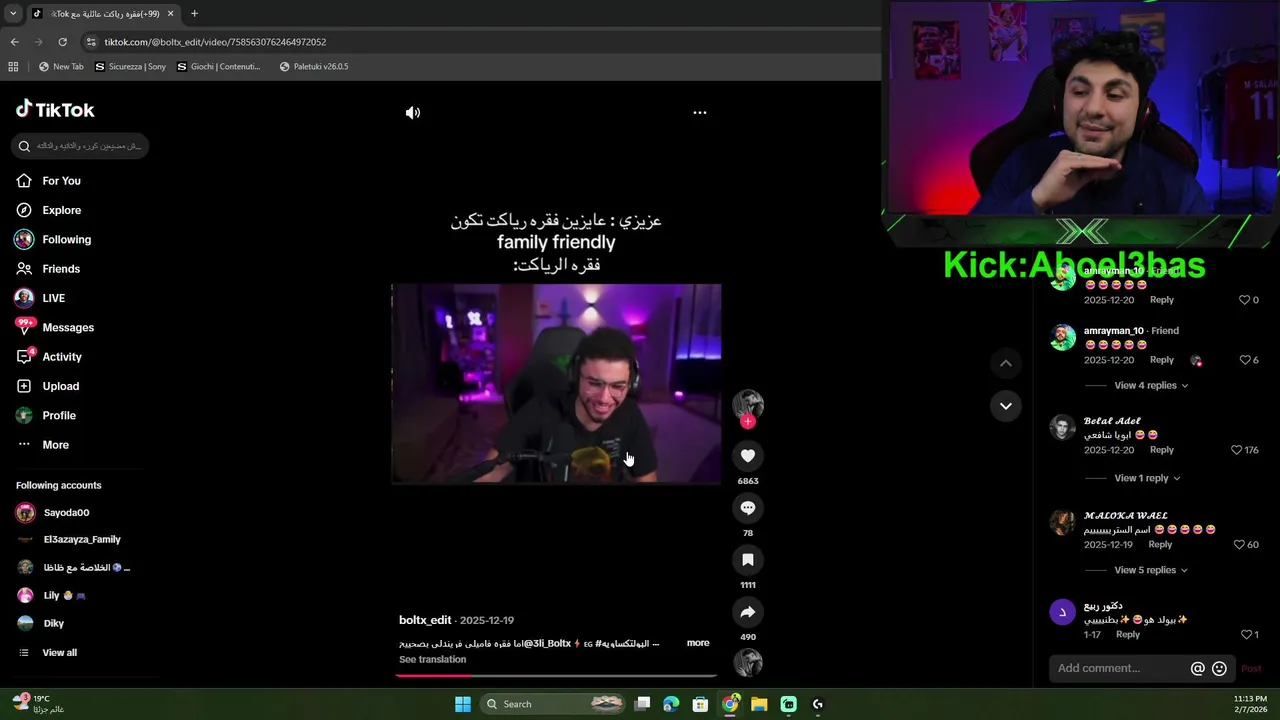The image size is (1280, 720).
Task: Go to next video with down chevron
Action: [1006, 406]
